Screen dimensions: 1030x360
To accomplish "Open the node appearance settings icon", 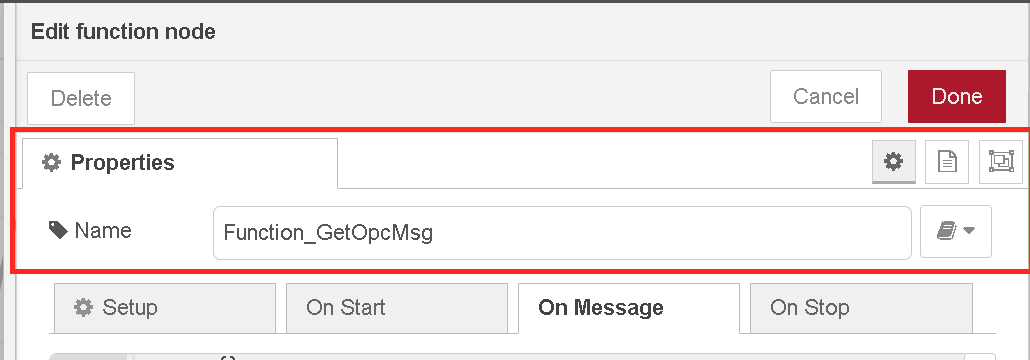I will pyautogui.click(x=1001, y=162).
